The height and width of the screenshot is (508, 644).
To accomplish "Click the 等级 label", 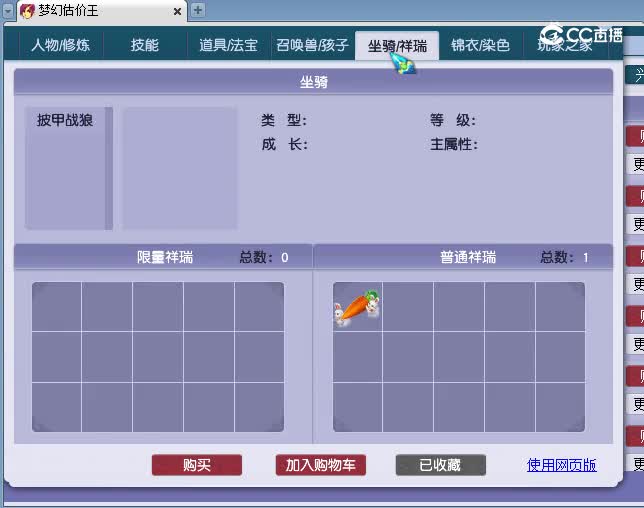I will click(453, 120).
